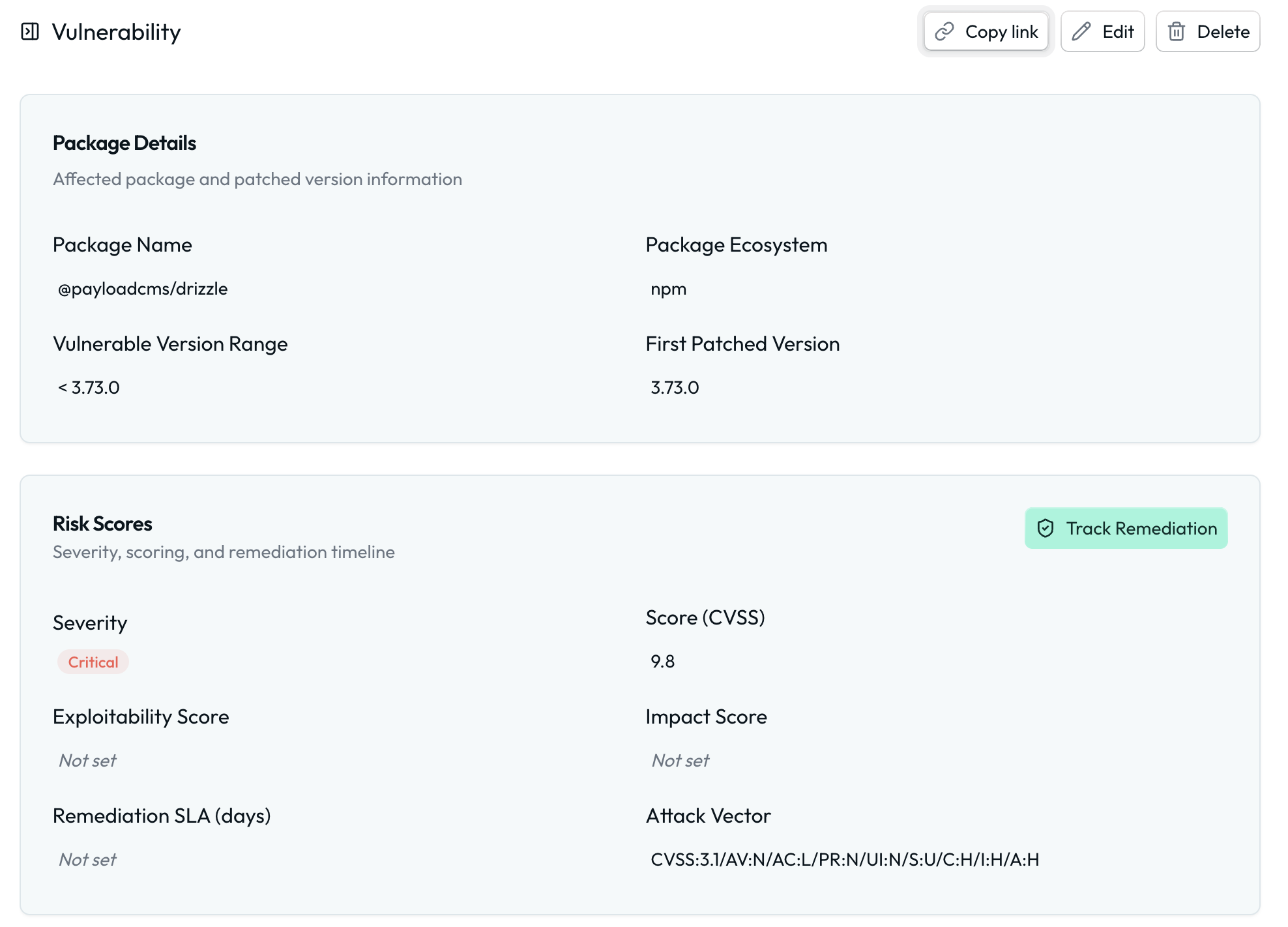Click the Package Ecosystem label
Screen dimensions: 1288x927
tap(737, 245)
